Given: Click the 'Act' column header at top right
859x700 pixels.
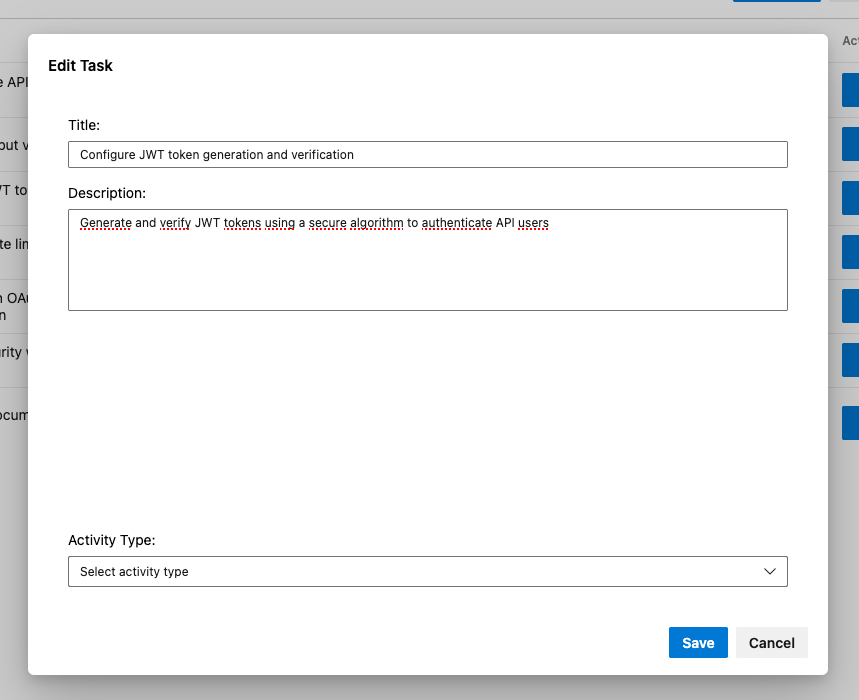Looking at the screenshot, I should point(849,41).
